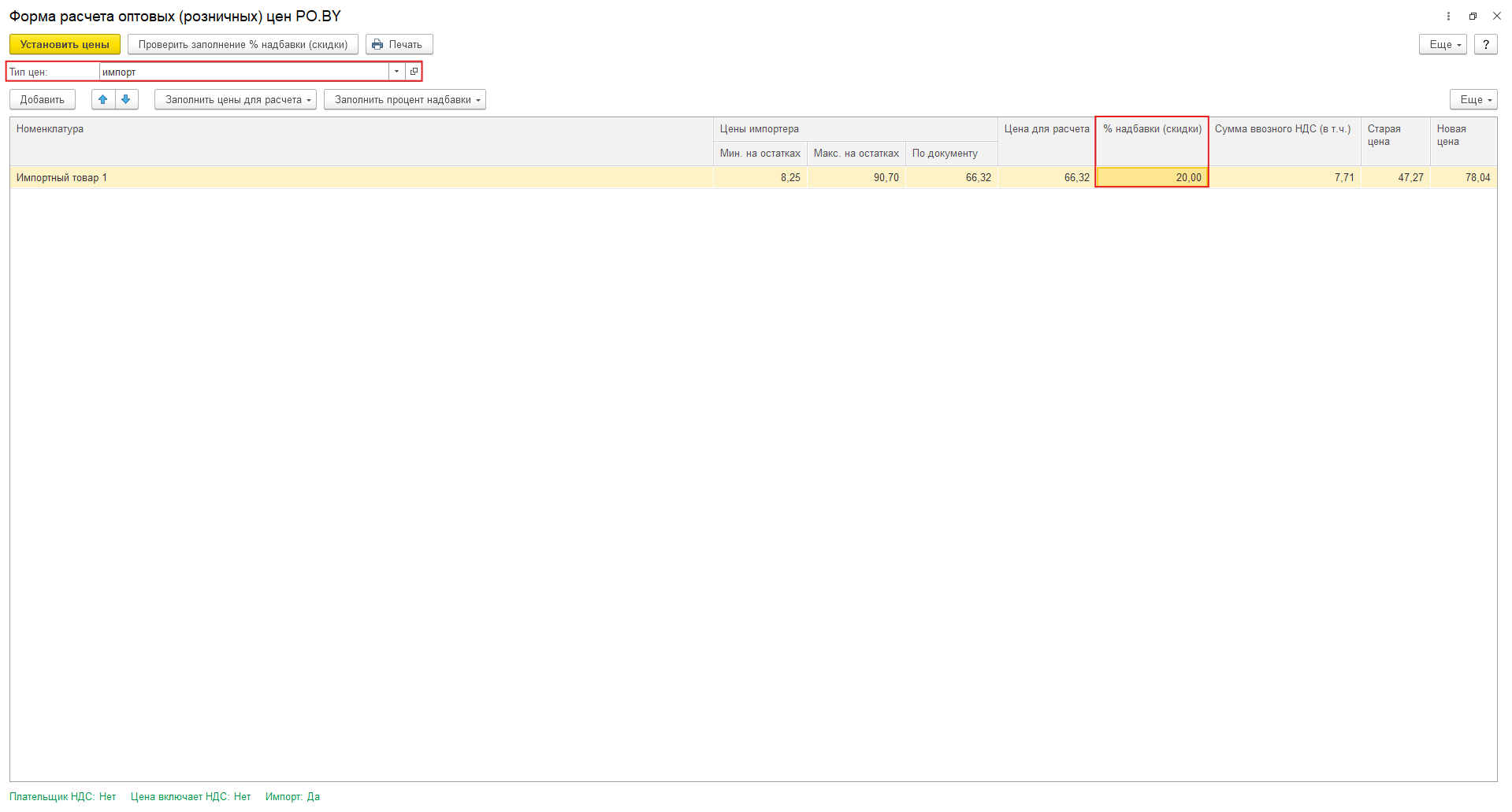Close the price calculation form
Screen dimensions: 1512x812
tap(1497, 16)
